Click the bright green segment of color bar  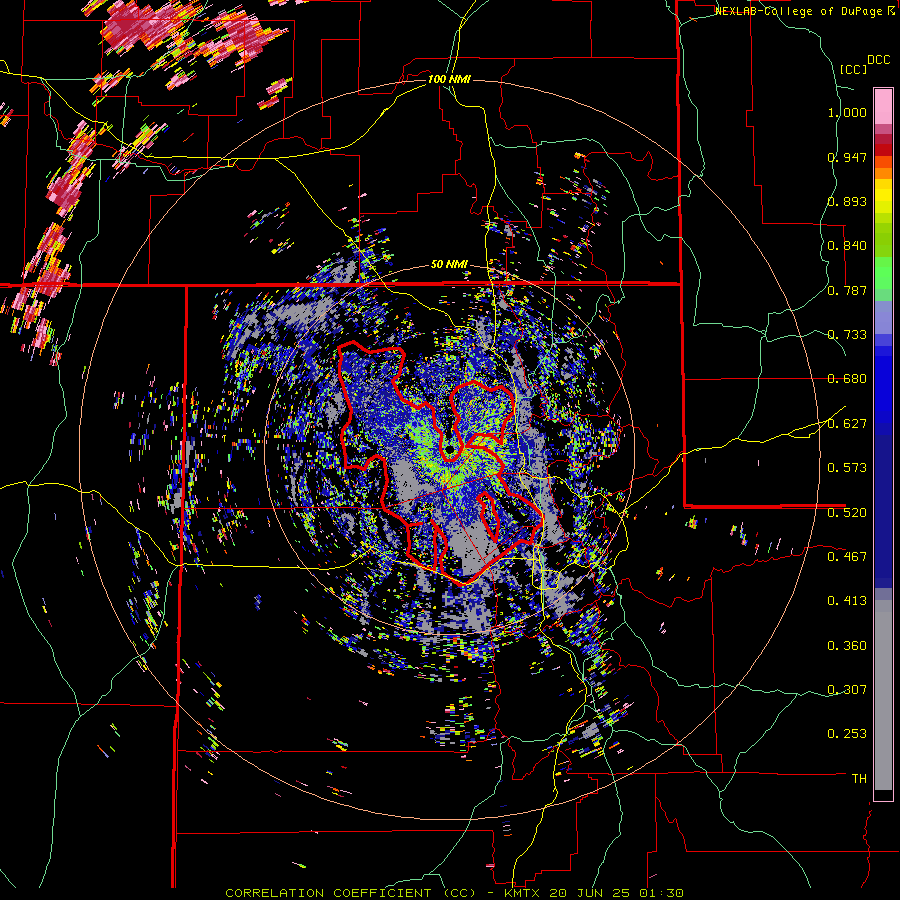(x=883, y=273)
